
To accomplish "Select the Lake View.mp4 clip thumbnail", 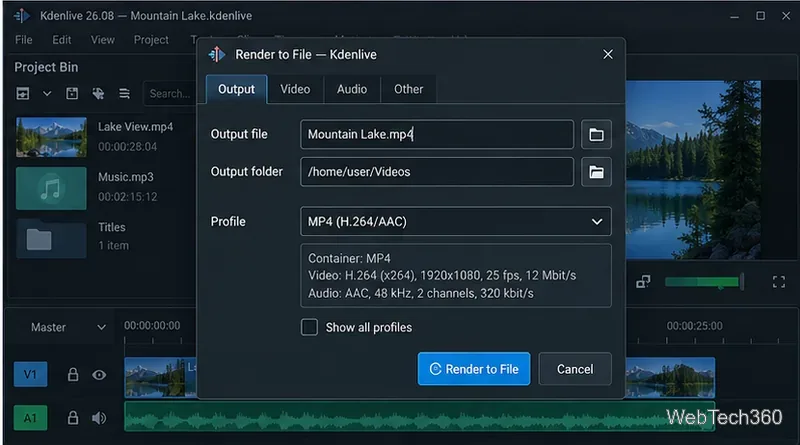I will (x=51, y=137).
